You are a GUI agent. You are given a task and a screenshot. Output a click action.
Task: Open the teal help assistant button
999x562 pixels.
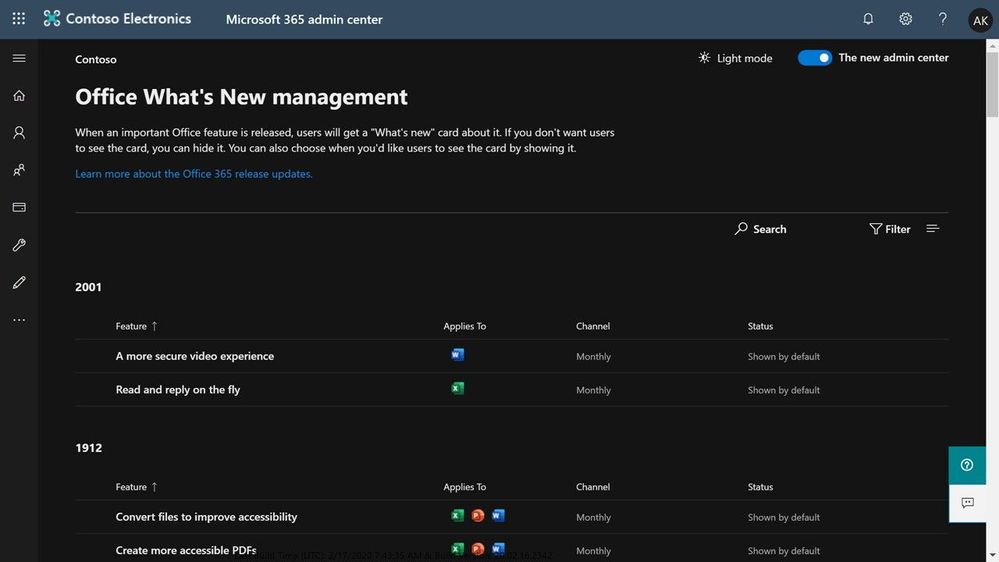(x=967, y=465)
